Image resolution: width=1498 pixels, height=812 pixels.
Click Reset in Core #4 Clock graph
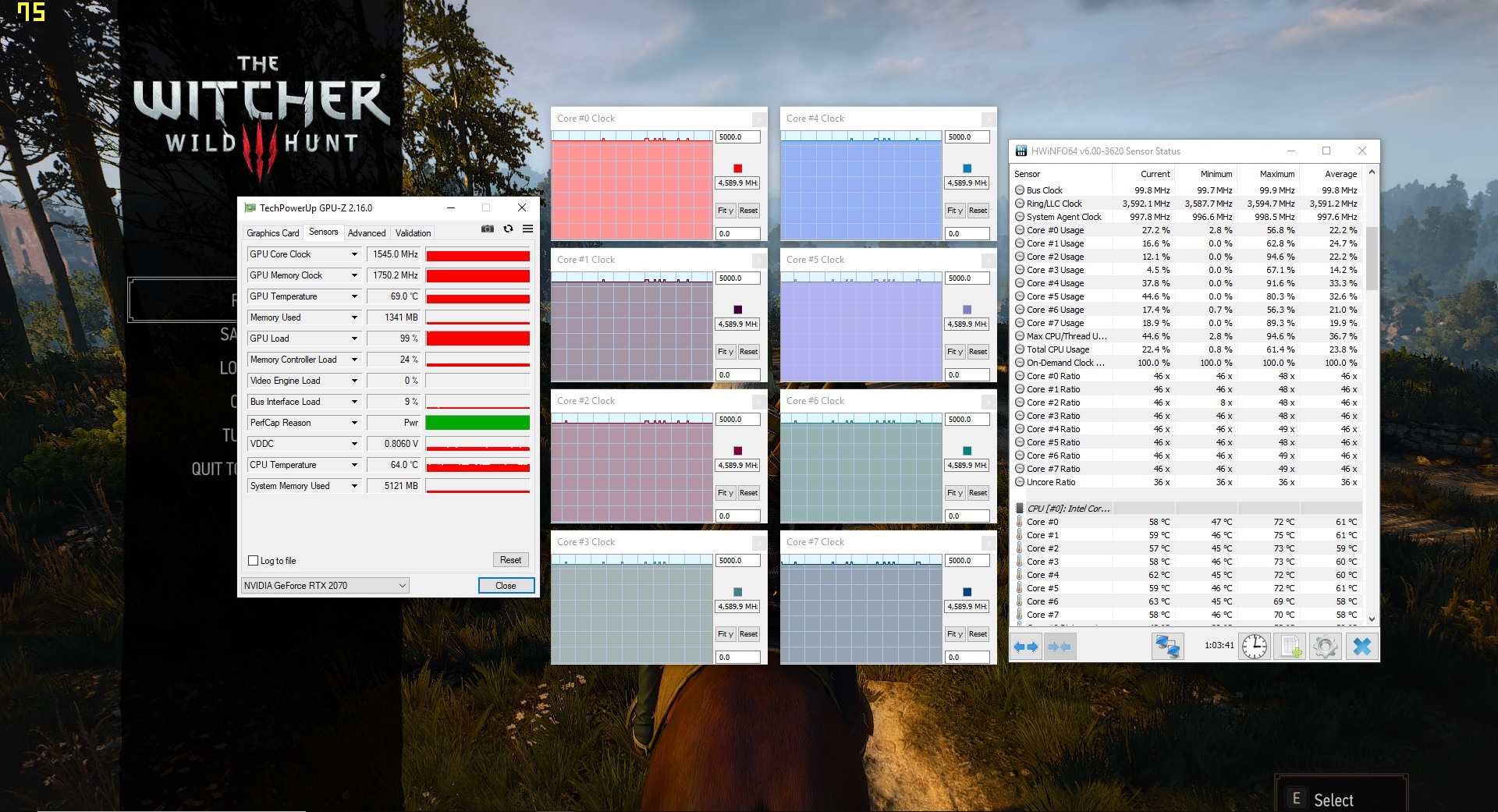(978, 211)
